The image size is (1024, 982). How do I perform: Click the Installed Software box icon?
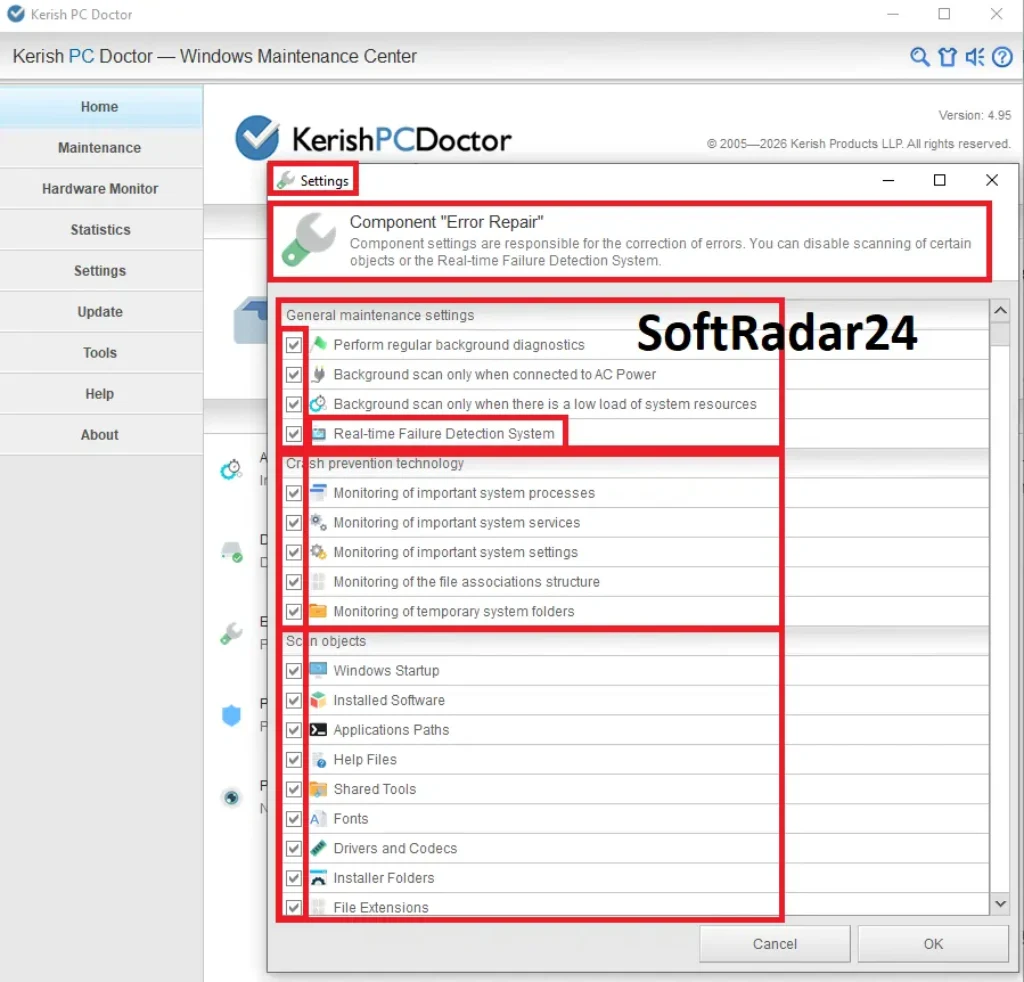[x=318, y=700]
